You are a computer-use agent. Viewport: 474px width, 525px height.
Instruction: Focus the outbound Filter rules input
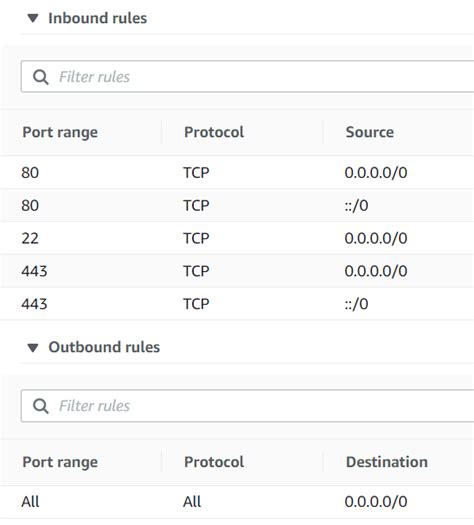[247, 406]
